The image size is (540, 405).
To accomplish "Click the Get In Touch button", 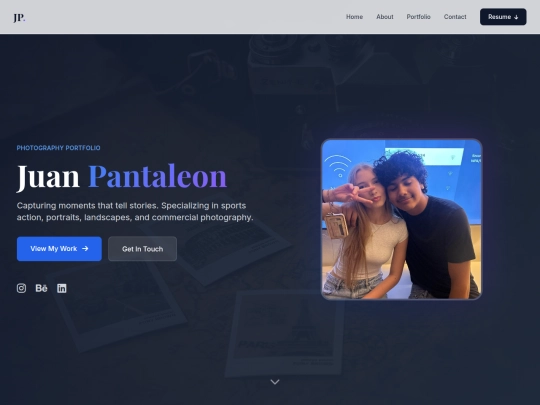I will pos(143,249).
